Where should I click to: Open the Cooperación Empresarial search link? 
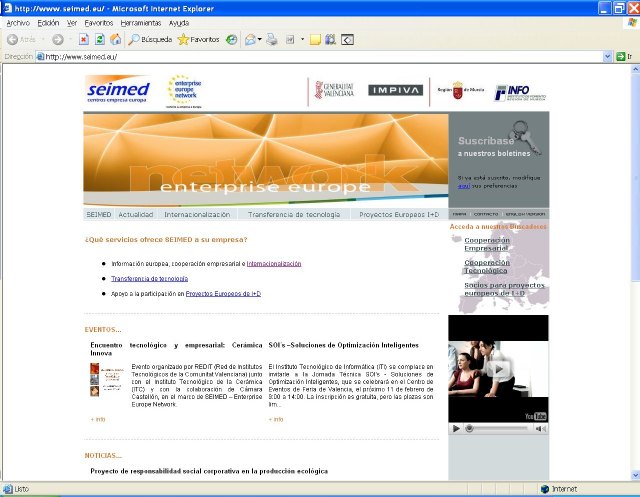(487, 244)
